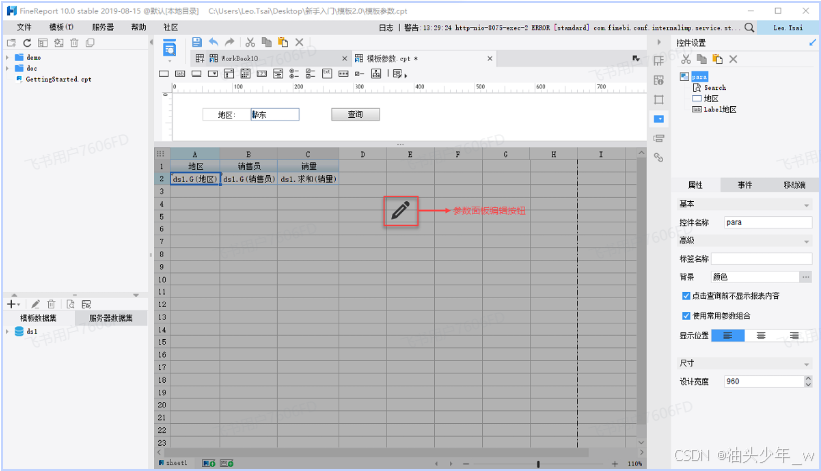Delete dataset with the trash icon

(x=51, y=304)
